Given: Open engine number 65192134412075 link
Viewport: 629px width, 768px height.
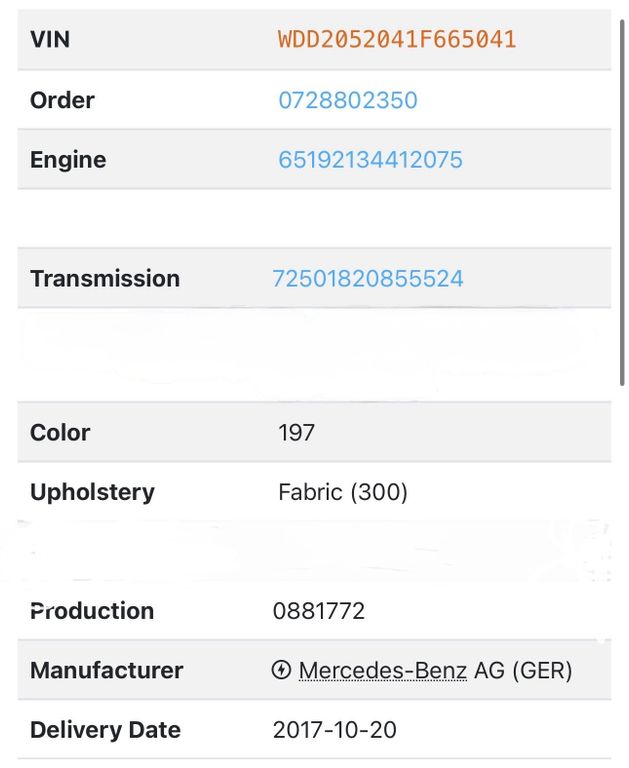Looking at the screenshot, I should [370, 160].
